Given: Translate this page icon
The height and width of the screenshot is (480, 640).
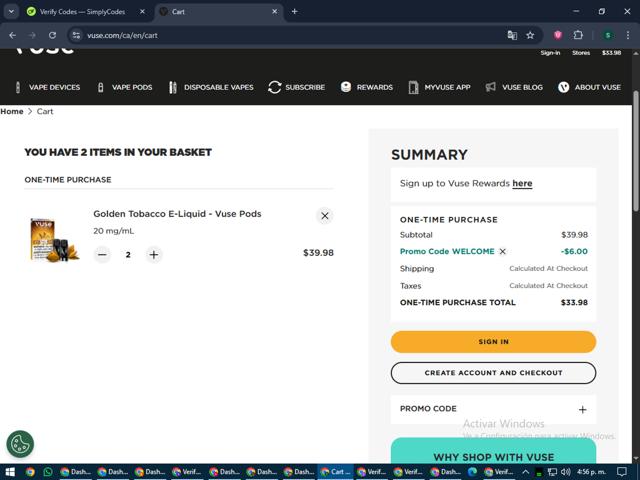Looking at the screenshot, I should pos(512,36).
